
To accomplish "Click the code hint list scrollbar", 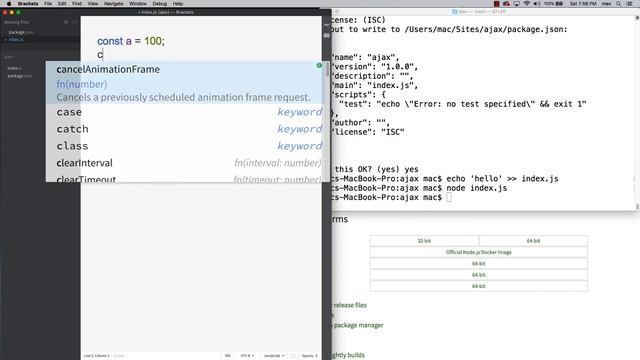I will pos(327,70).
